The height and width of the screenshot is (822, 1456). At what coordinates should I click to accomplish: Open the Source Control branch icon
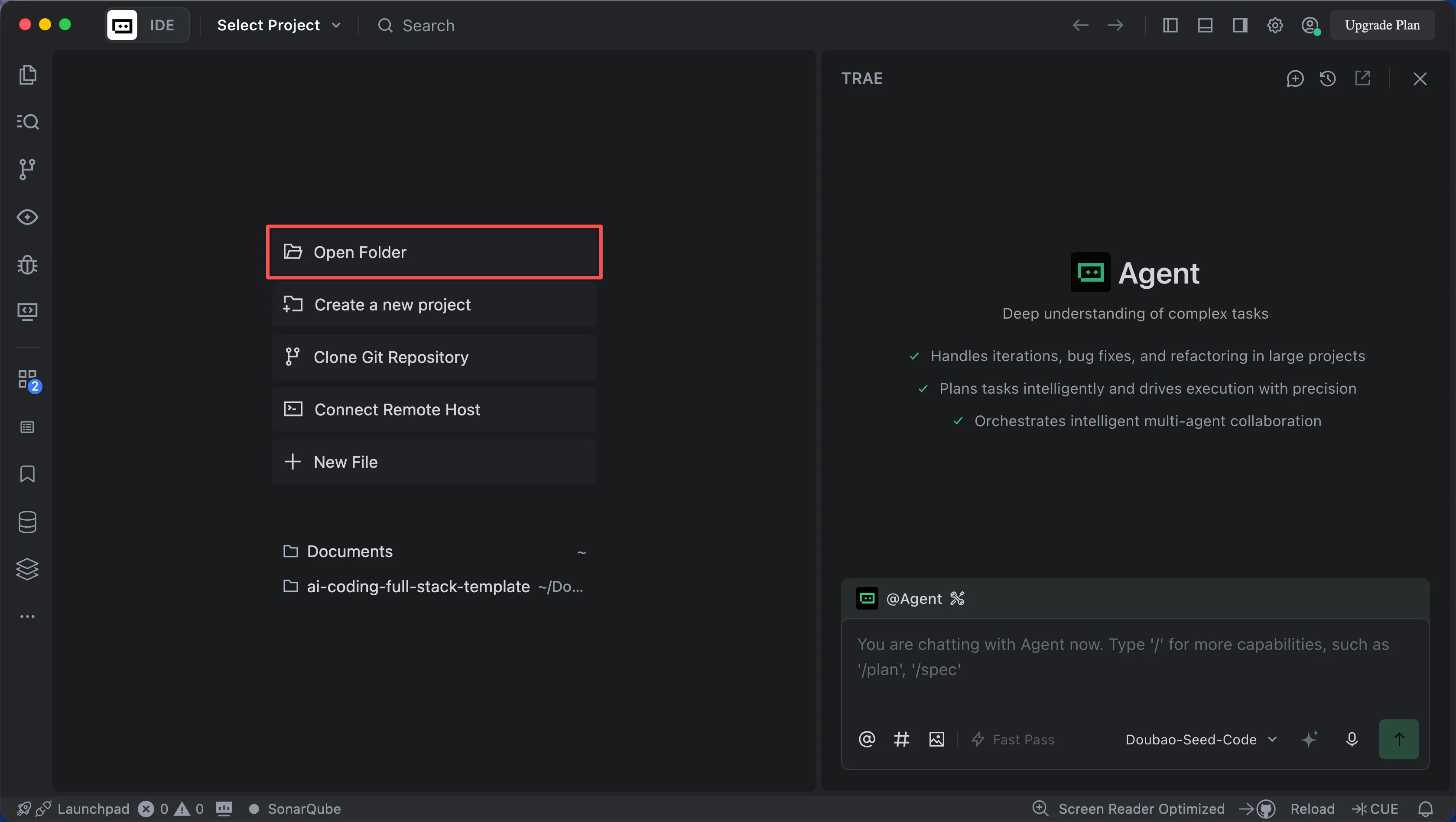[27, 169]
